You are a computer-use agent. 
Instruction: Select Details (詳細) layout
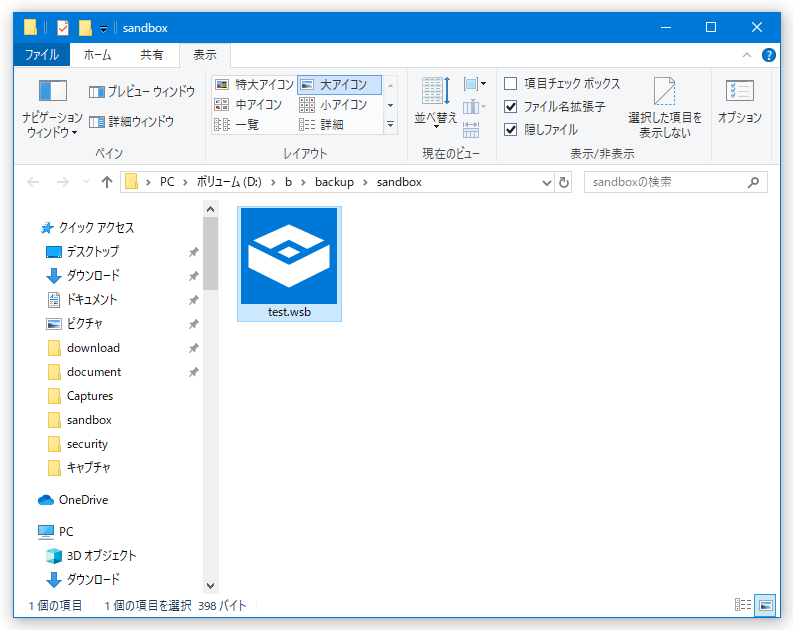322,124
